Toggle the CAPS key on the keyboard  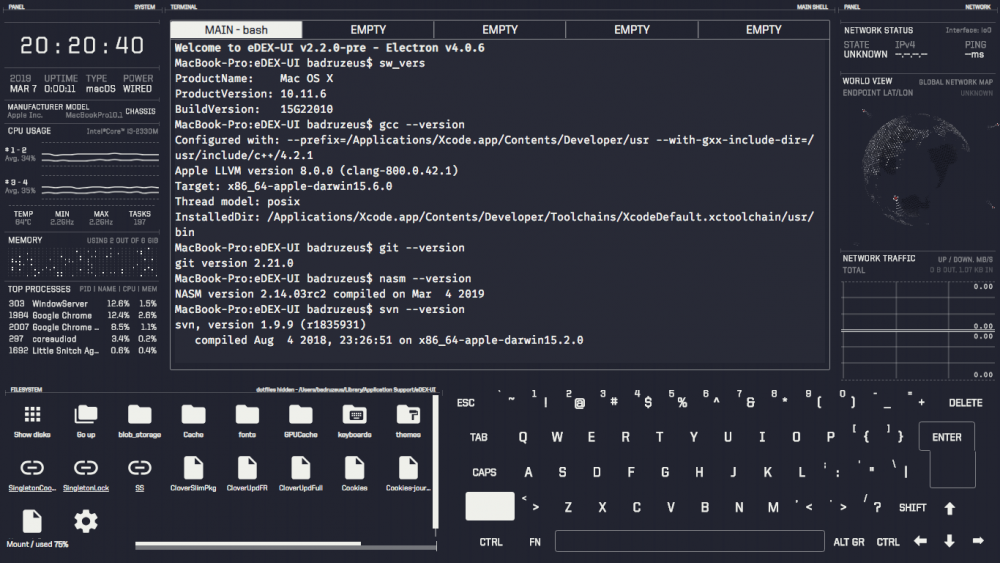tap(484, 472)
